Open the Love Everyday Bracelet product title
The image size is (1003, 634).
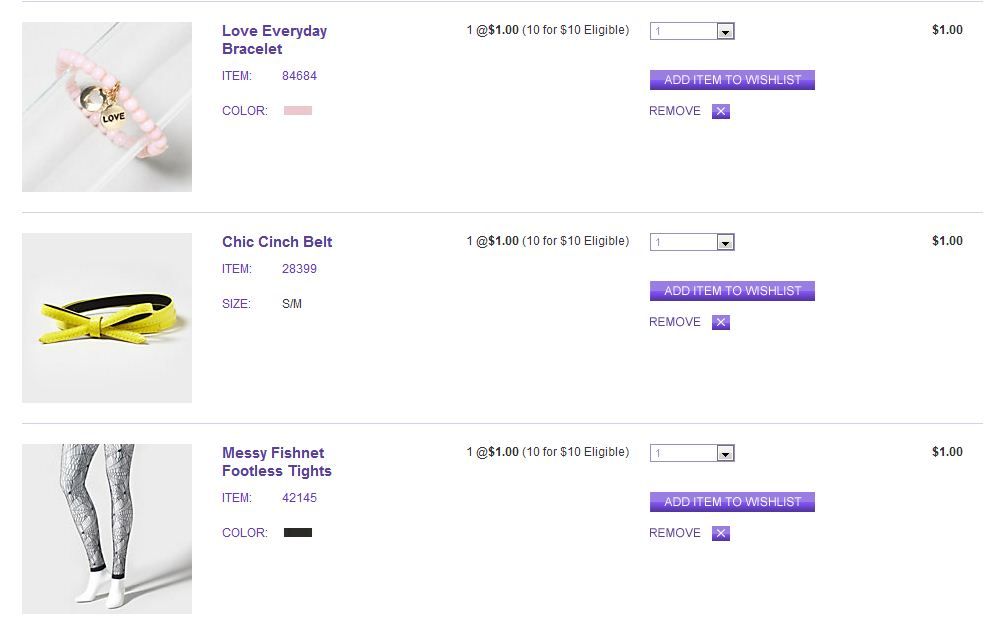click(x=273, y=40)
